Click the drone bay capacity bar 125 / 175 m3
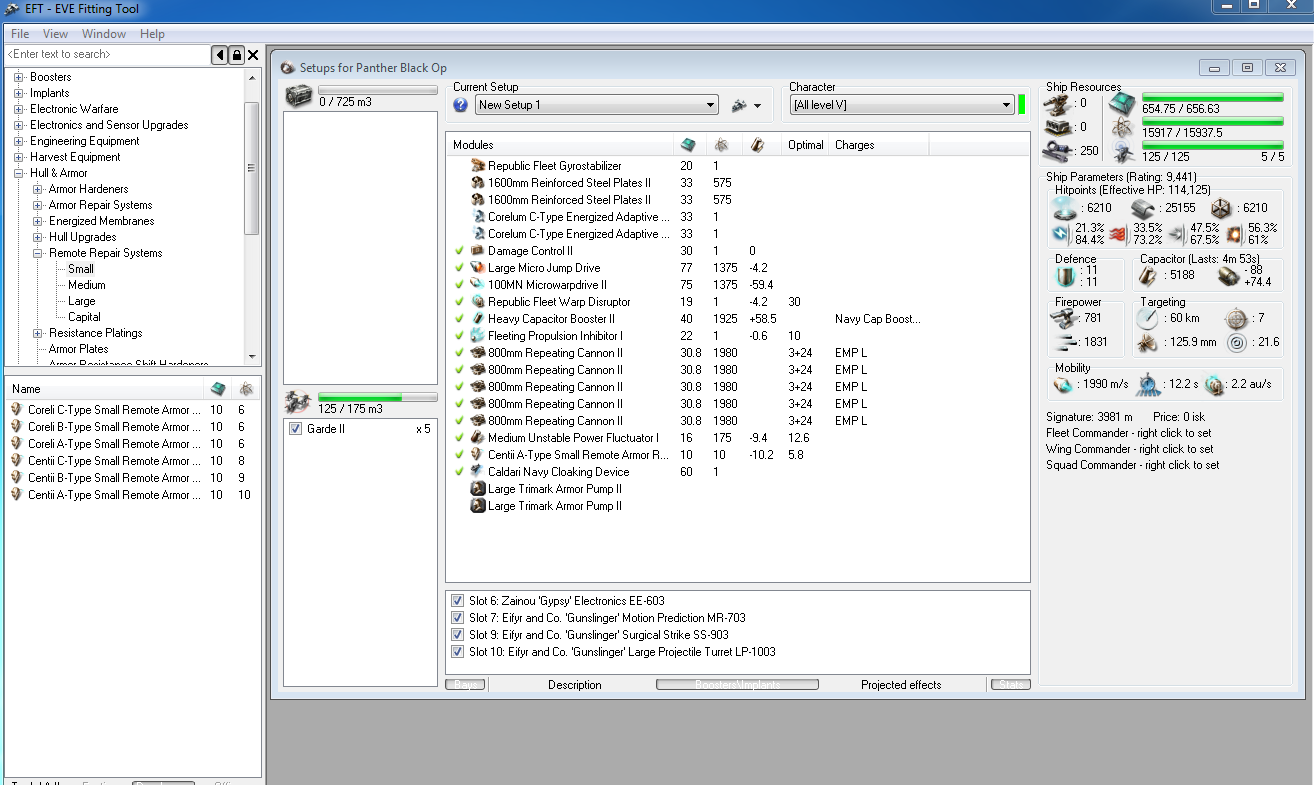Viewport: 1314px width, 785px height. tap(378, 398)
